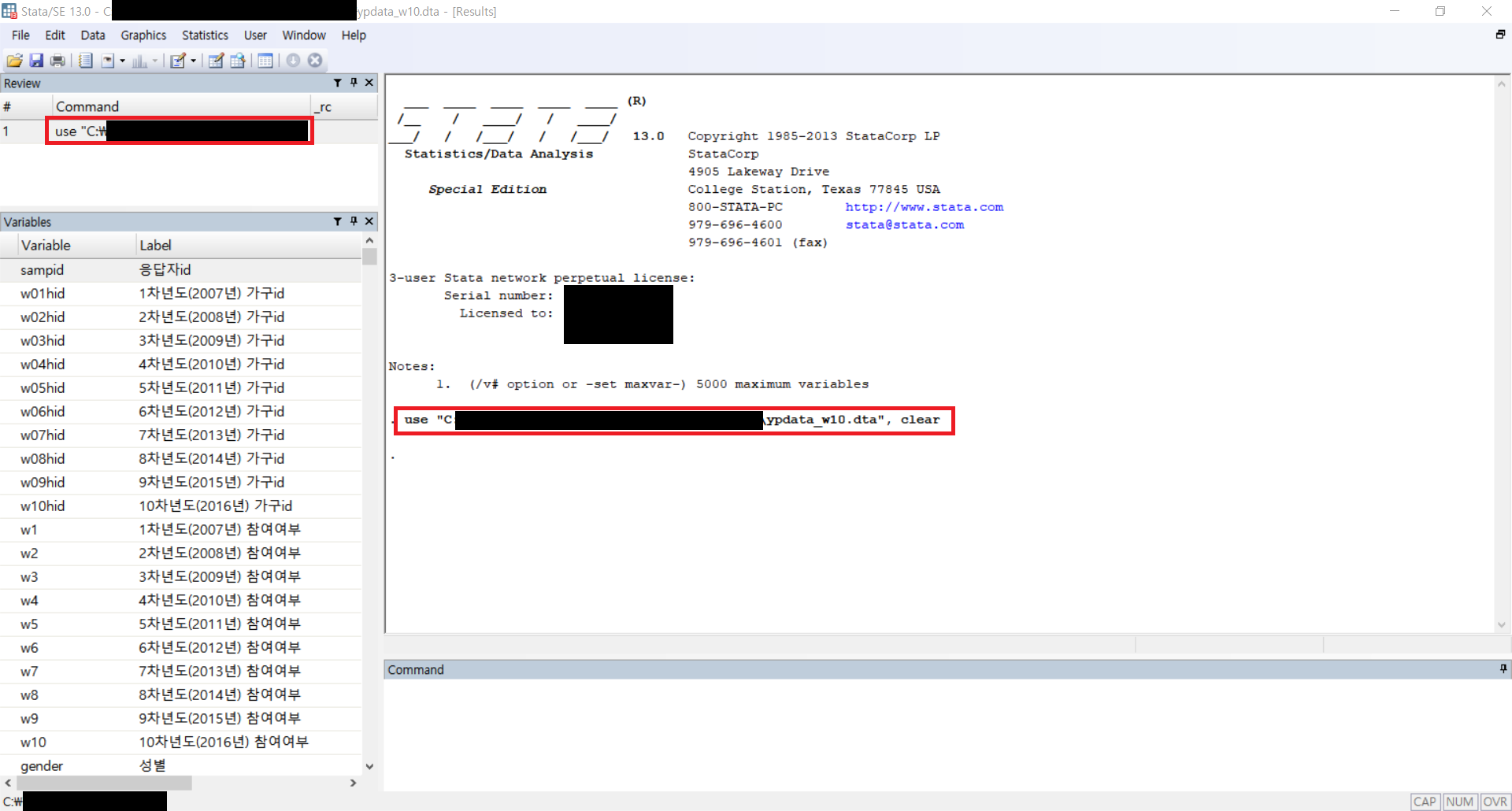Screen dimensions: 1512x811
Task: Click the Variables list scroll down arrow
Action: click(369, 766)
